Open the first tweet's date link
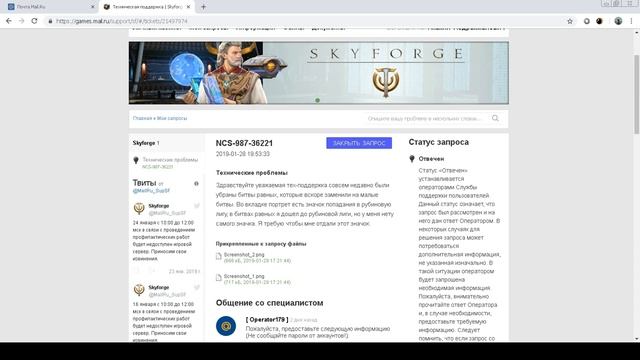 point(184,271)
